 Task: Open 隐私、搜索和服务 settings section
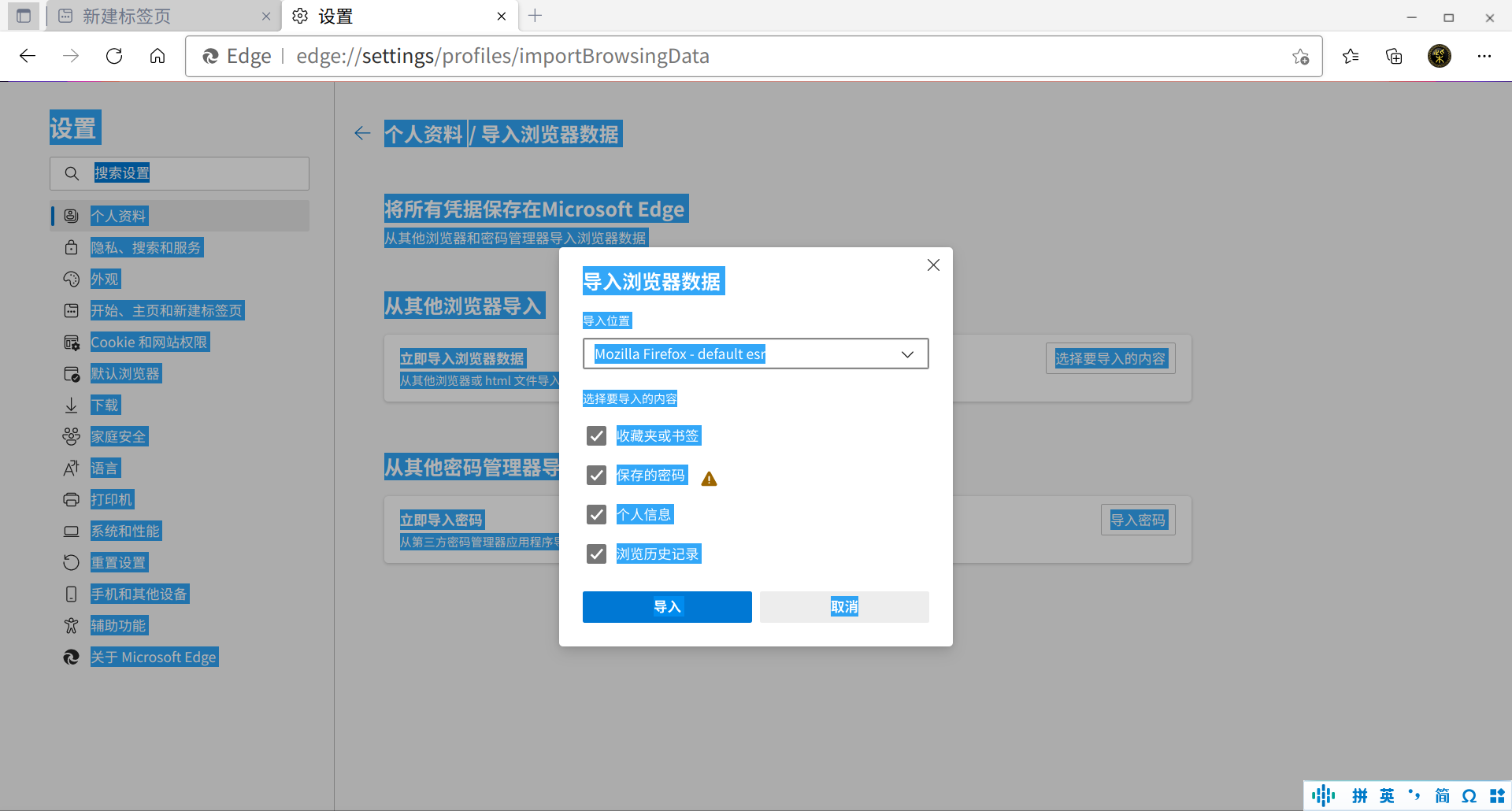(x=180, y=247)
